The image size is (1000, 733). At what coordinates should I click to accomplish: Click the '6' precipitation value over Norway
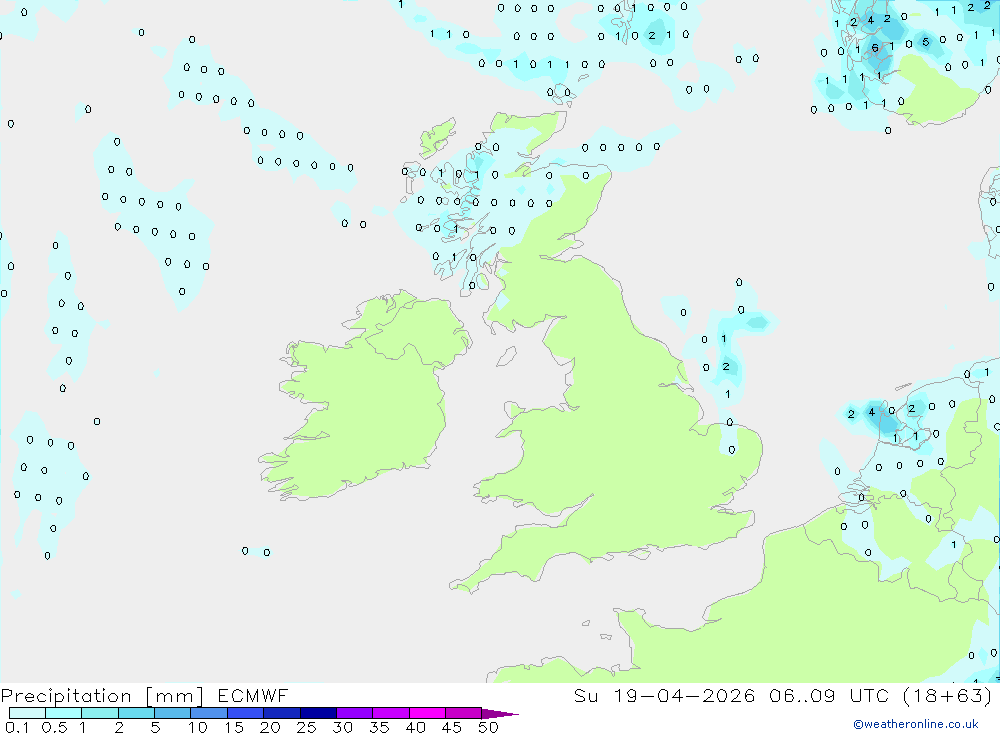coord(875,48)
